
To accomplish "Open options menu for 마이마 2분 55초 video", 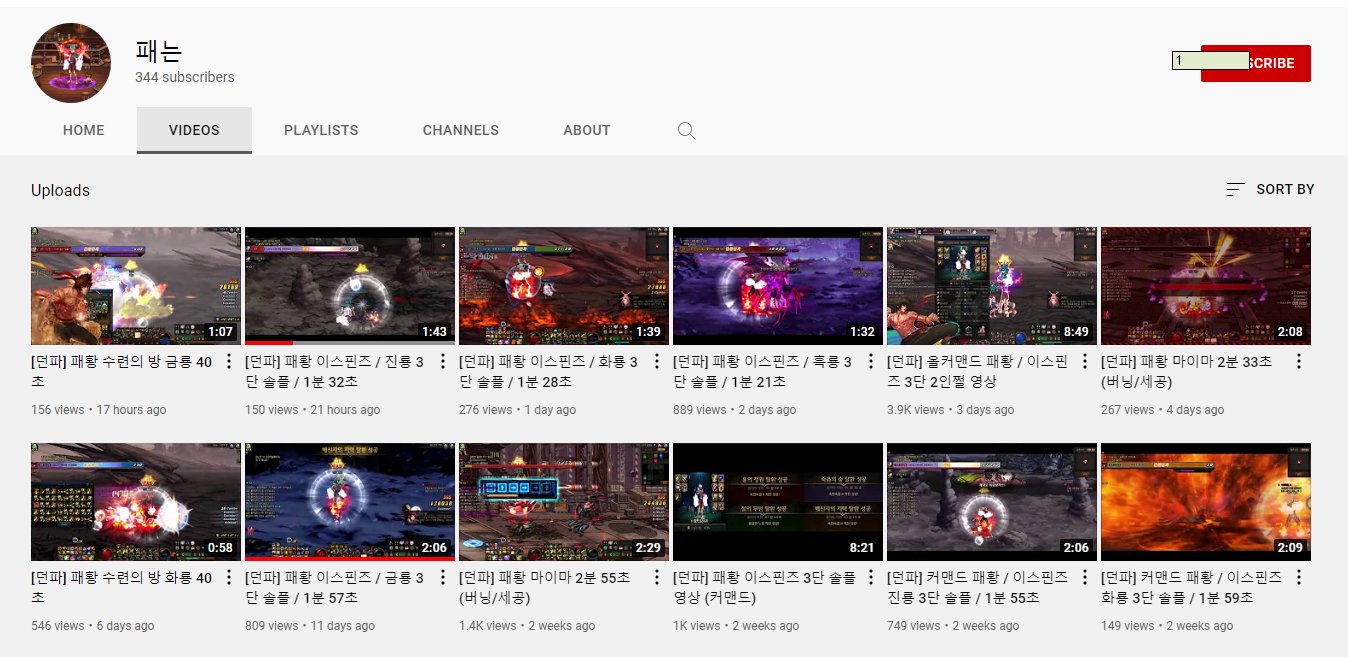I will click(657, 578).
